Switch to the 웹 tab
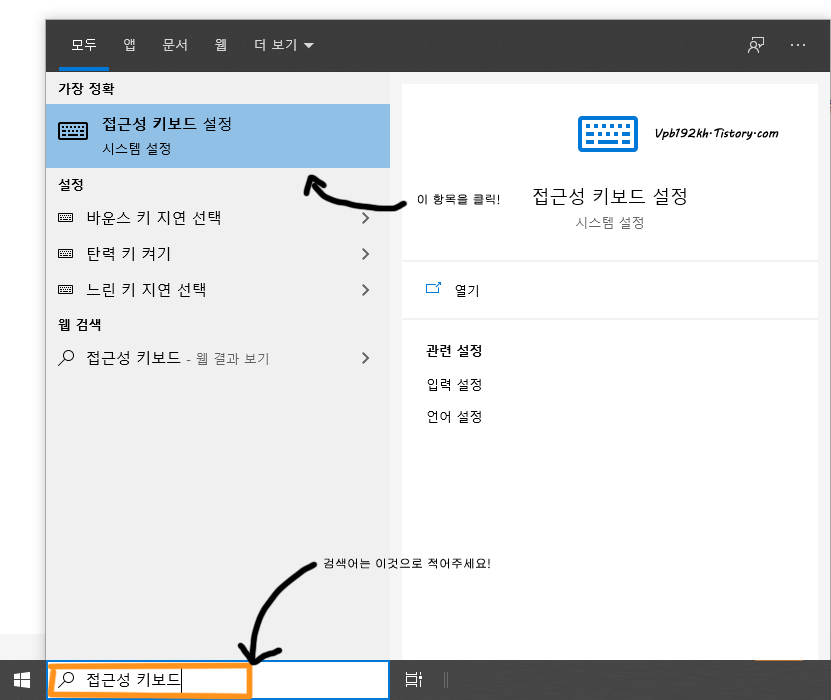Viewport: 831px width, 700px height. (220, 45)
